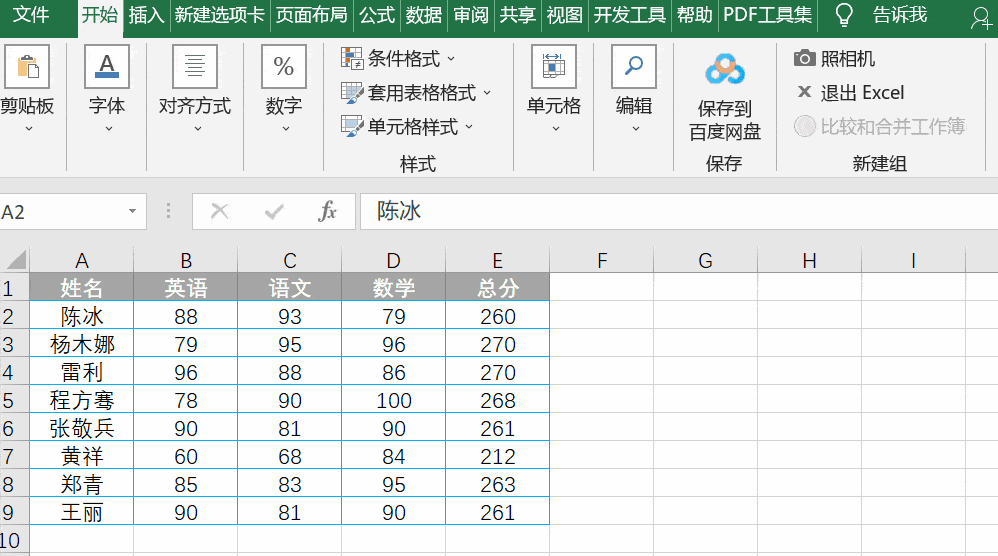Switch to the PDF工具集 tab
Screen dimensions: 998x556
(x=768, y=14)
